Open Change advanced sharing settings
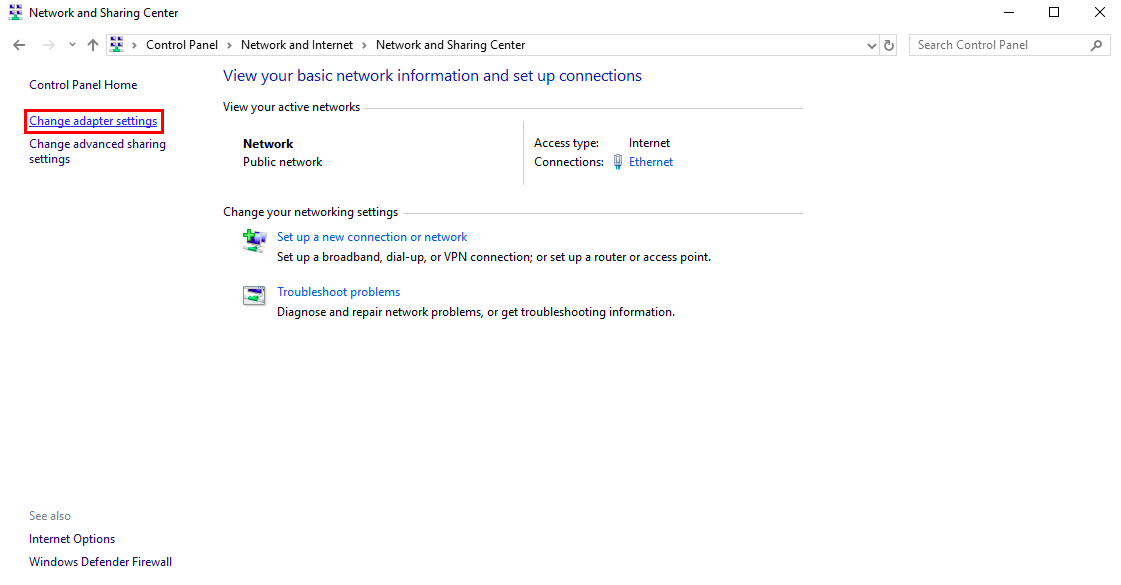1121x585 pixels. tap(97, 152)
